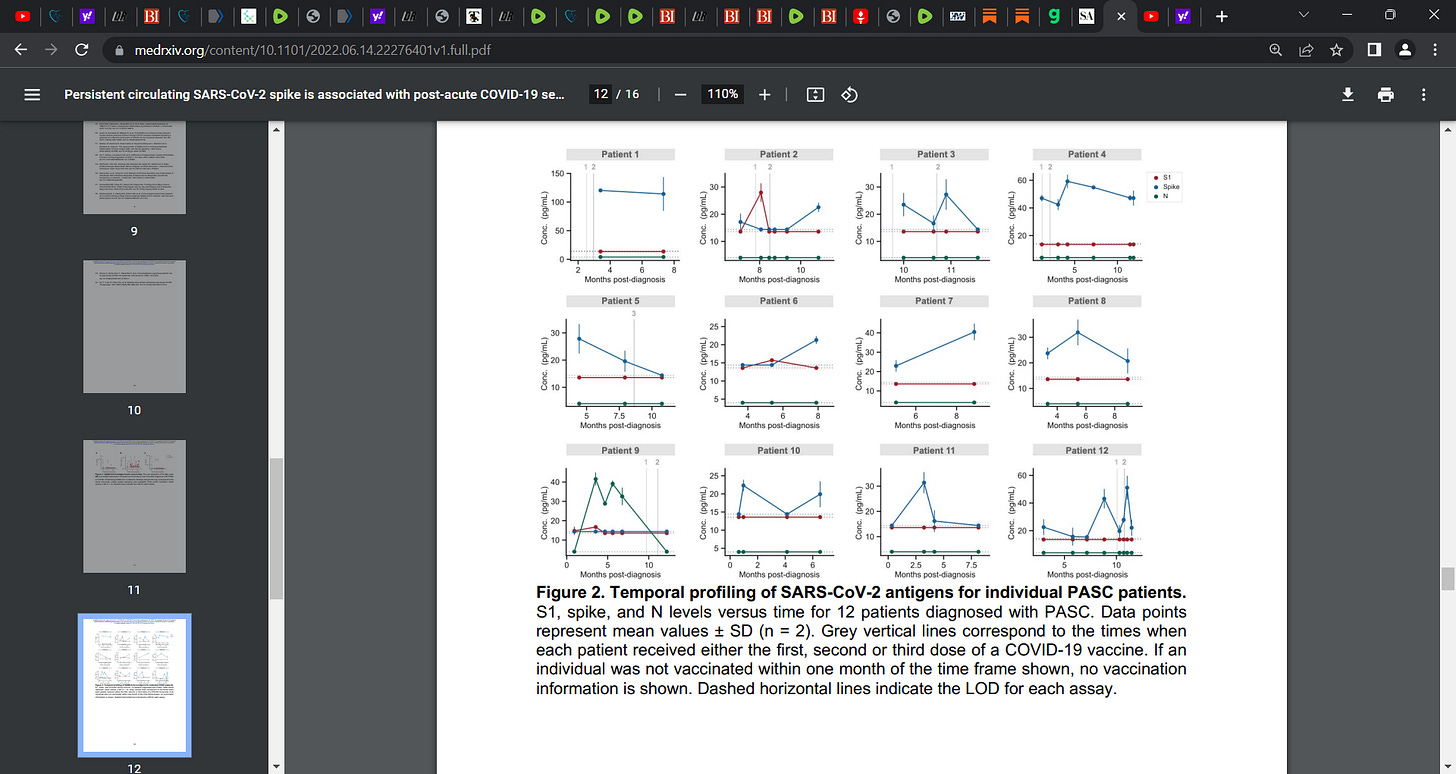Click the 'Patient 7' chart header
1456x774 pixels.
pyautogui.click(x=935, y=300)
